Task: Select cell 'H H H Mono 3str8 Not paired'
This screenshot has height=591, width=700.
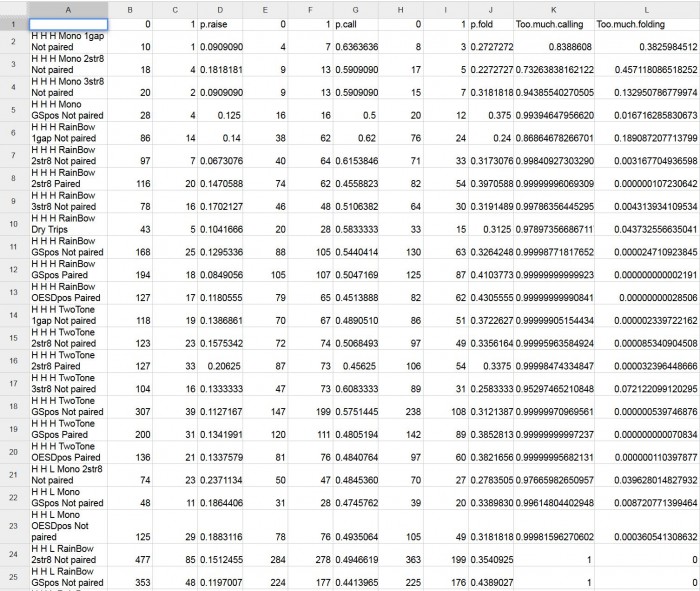Action: point(68,87)
